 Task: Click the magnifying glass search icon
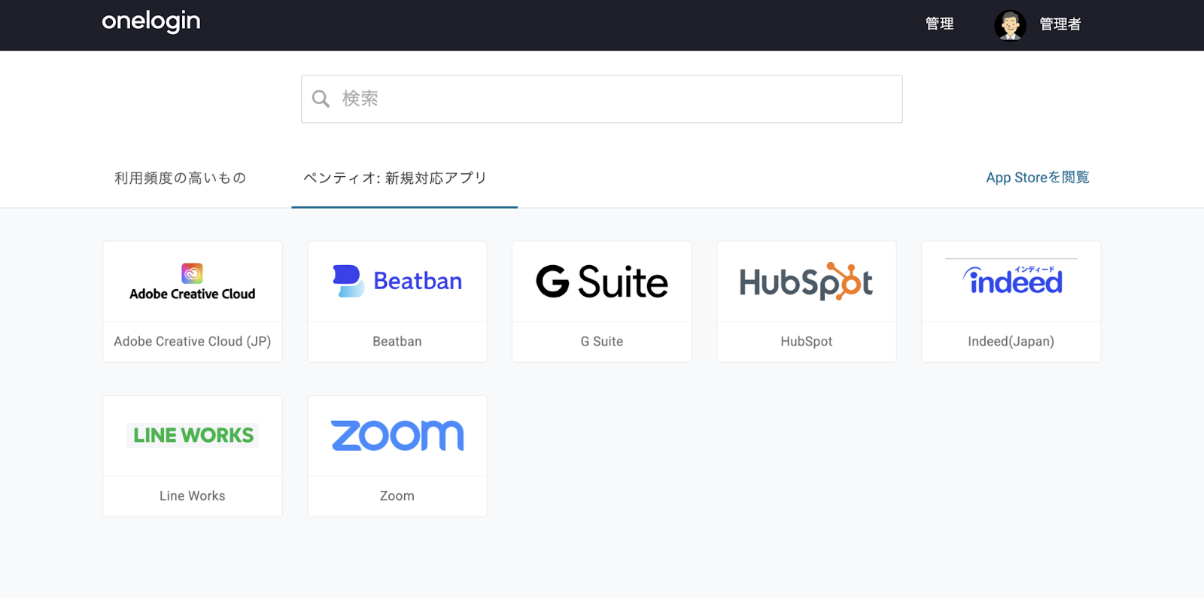321,99
